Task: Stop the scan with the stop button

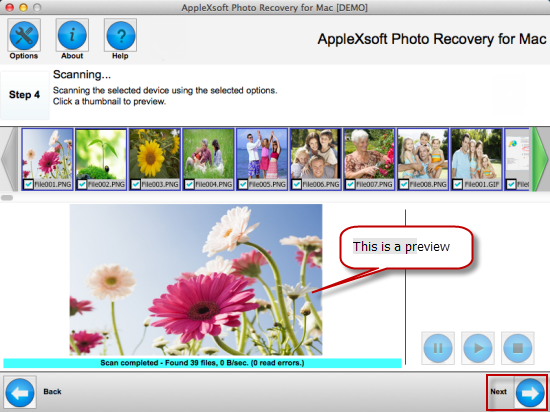Action: 518,348
